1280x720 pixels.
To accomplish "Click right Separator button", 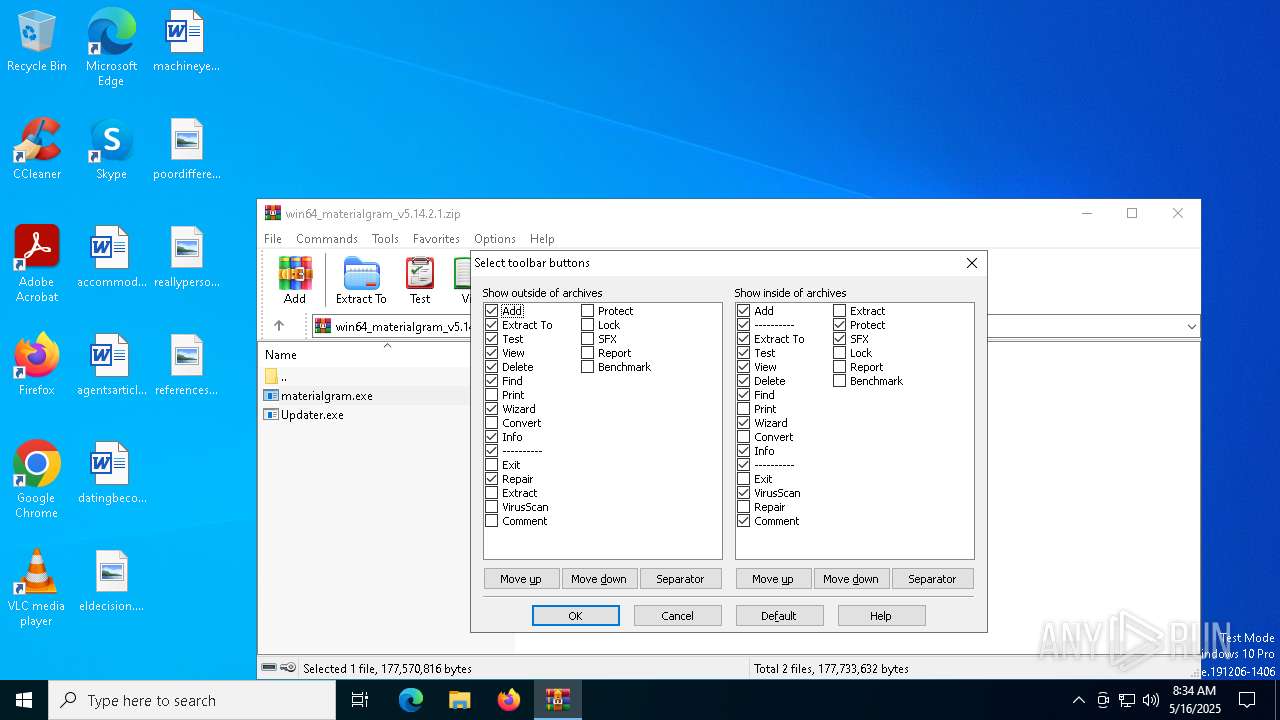I will click(x=932, y=579).
